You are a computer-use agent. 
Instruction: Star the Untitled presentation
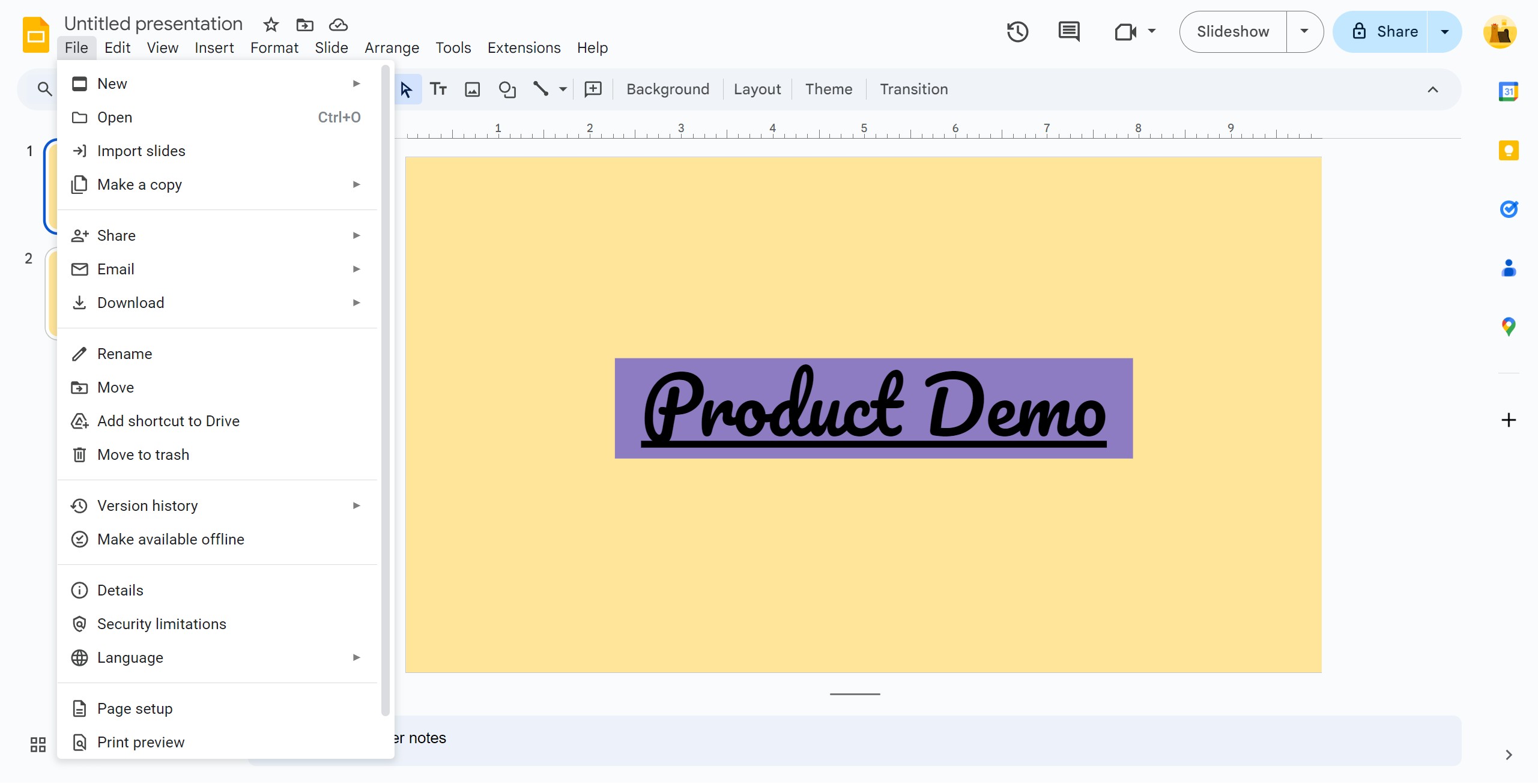pos(271,25)
